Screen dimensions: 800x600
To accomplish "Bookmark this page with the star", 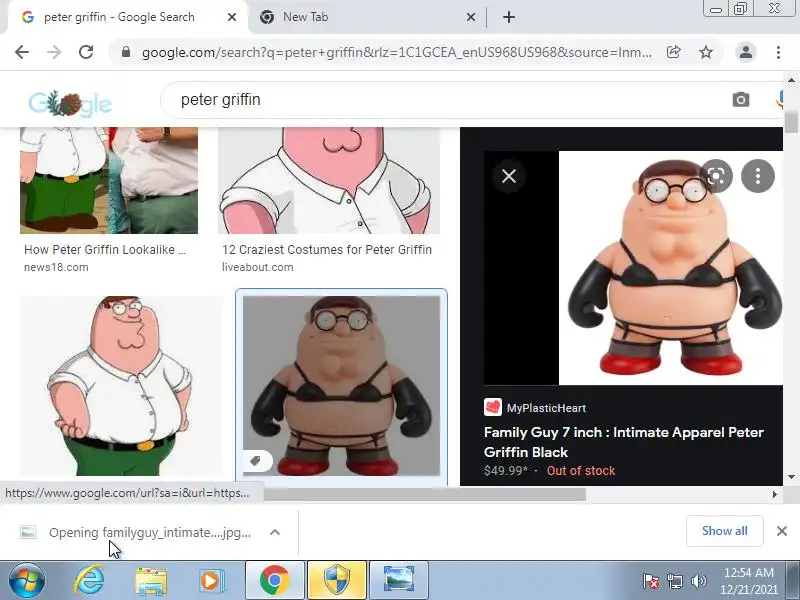I will 706,52.
